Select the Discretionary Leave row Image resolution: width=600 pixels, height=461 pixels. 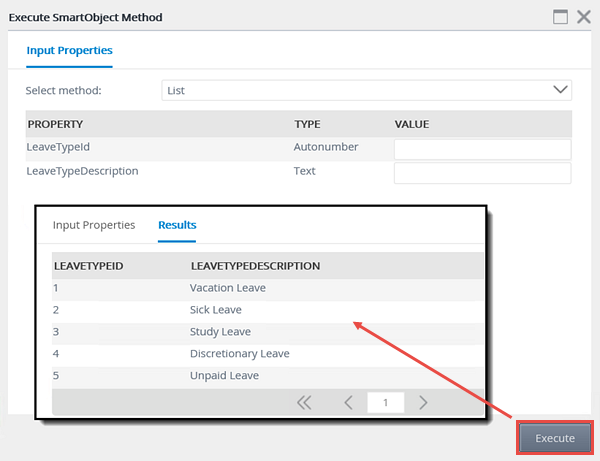click(x=267, y=354)
